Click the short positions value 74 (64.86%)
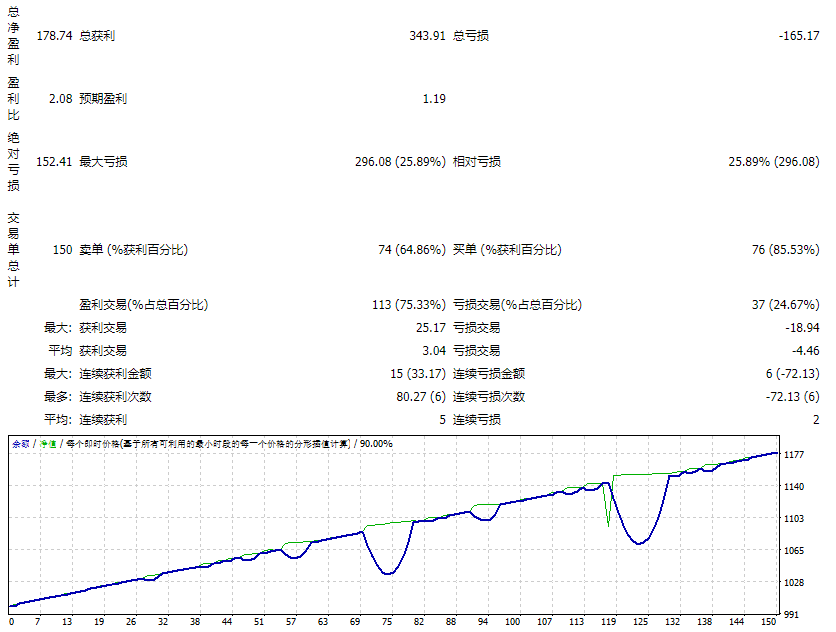 (412, 250)
